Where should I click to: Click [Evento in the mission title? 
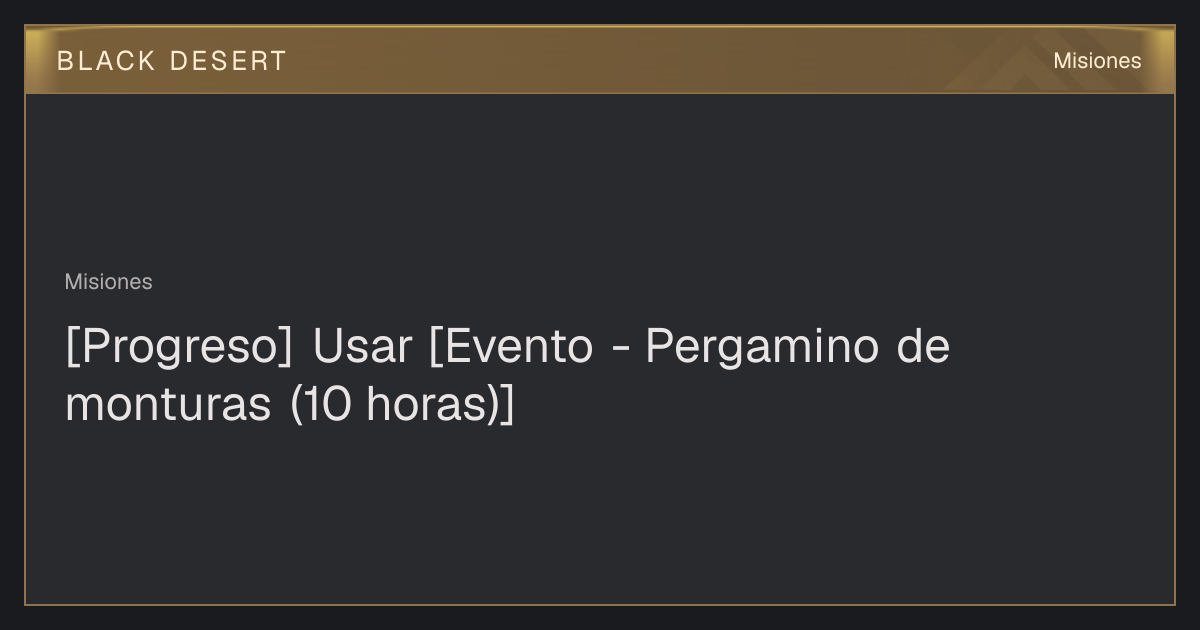coord(511,347)
